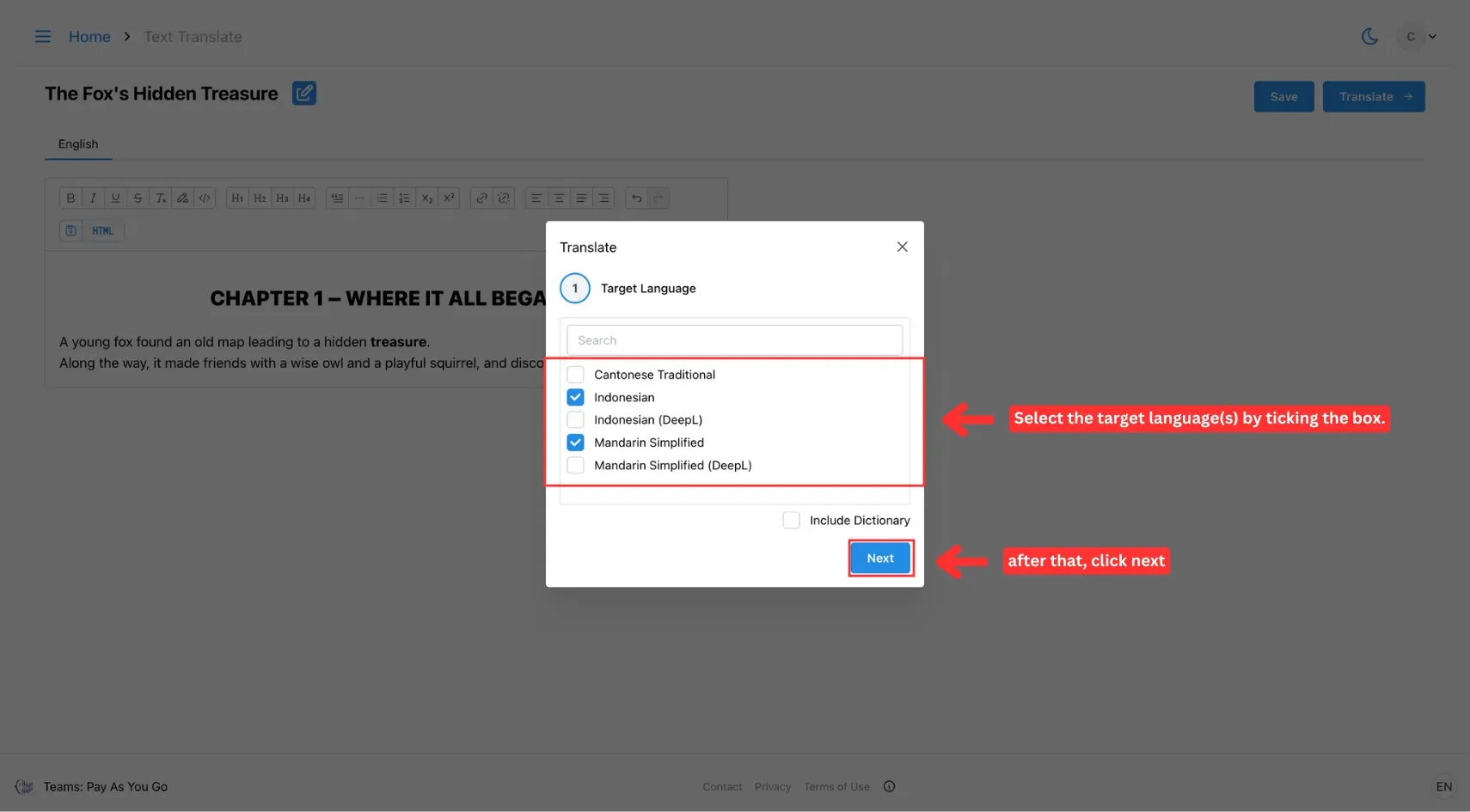
Task: Set Heading 3 style
Action: [x=282, y=198]
